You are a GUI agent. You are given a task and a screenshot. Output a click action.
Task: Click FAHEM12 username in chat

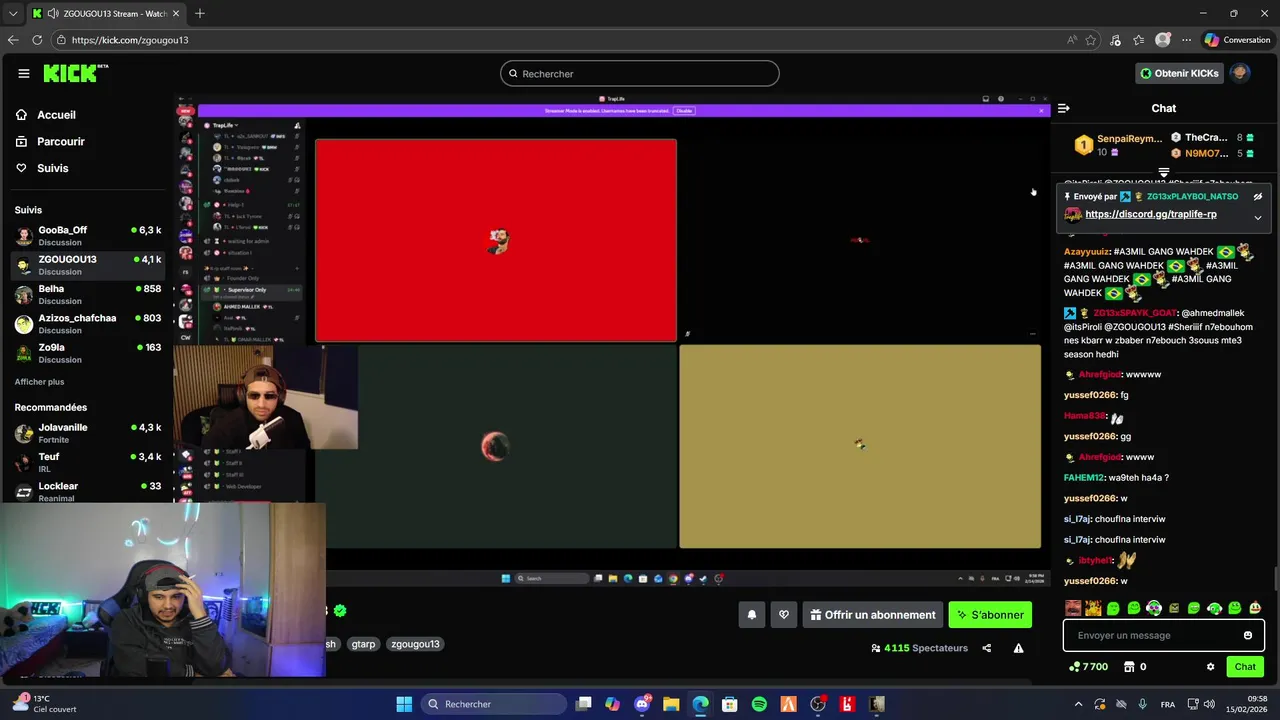[1083, 478]
